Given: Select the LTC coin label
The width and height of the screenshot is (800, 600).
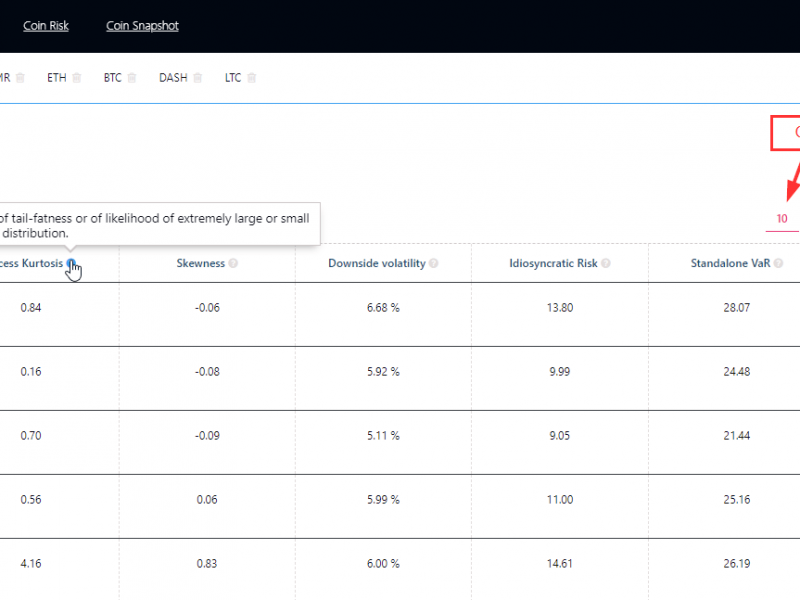Looking at the screenshot, I should coord(233,78).
